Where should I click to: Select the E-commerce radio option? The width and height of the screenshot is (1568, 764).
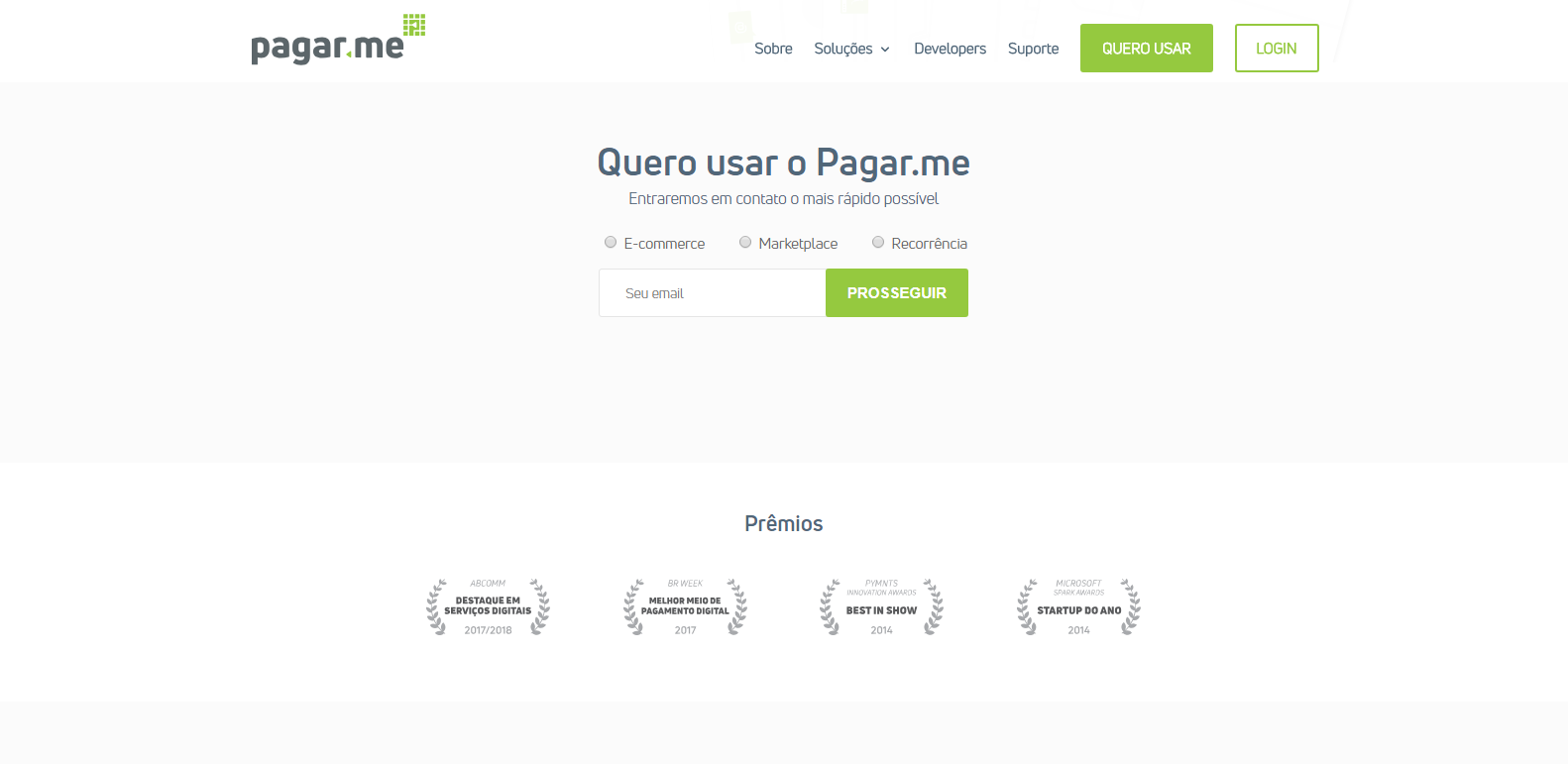(611, 242)
